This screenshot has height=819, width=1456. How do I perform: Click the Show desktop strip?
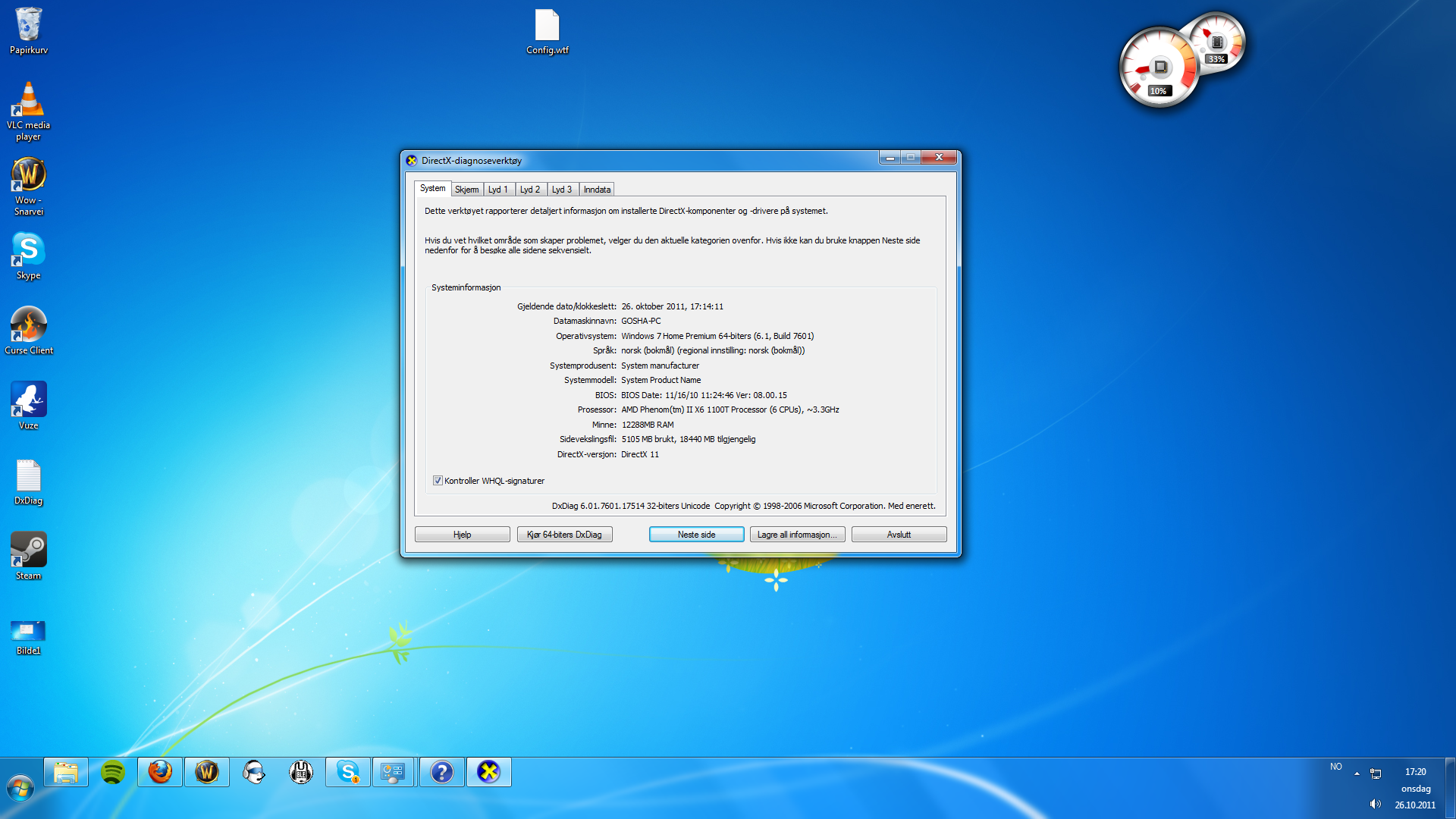click(1450, 788)
